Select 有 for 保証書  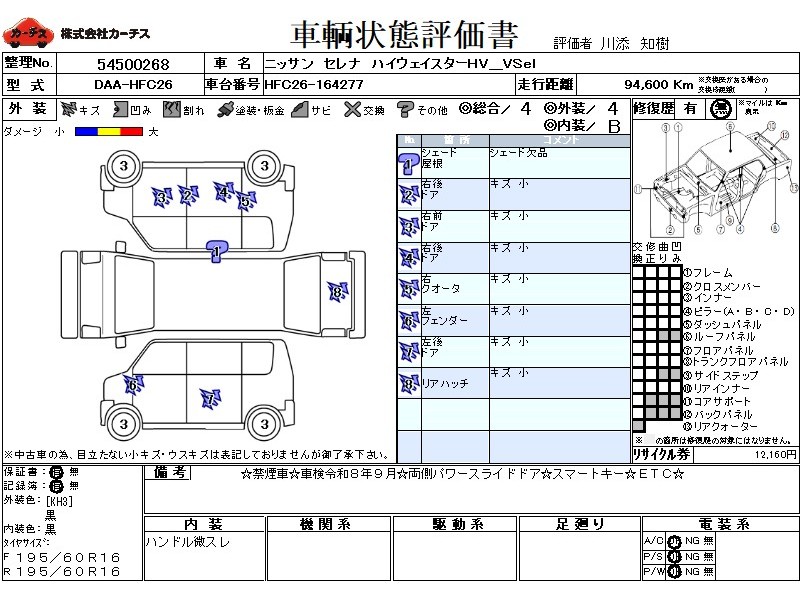coord(56,472)
